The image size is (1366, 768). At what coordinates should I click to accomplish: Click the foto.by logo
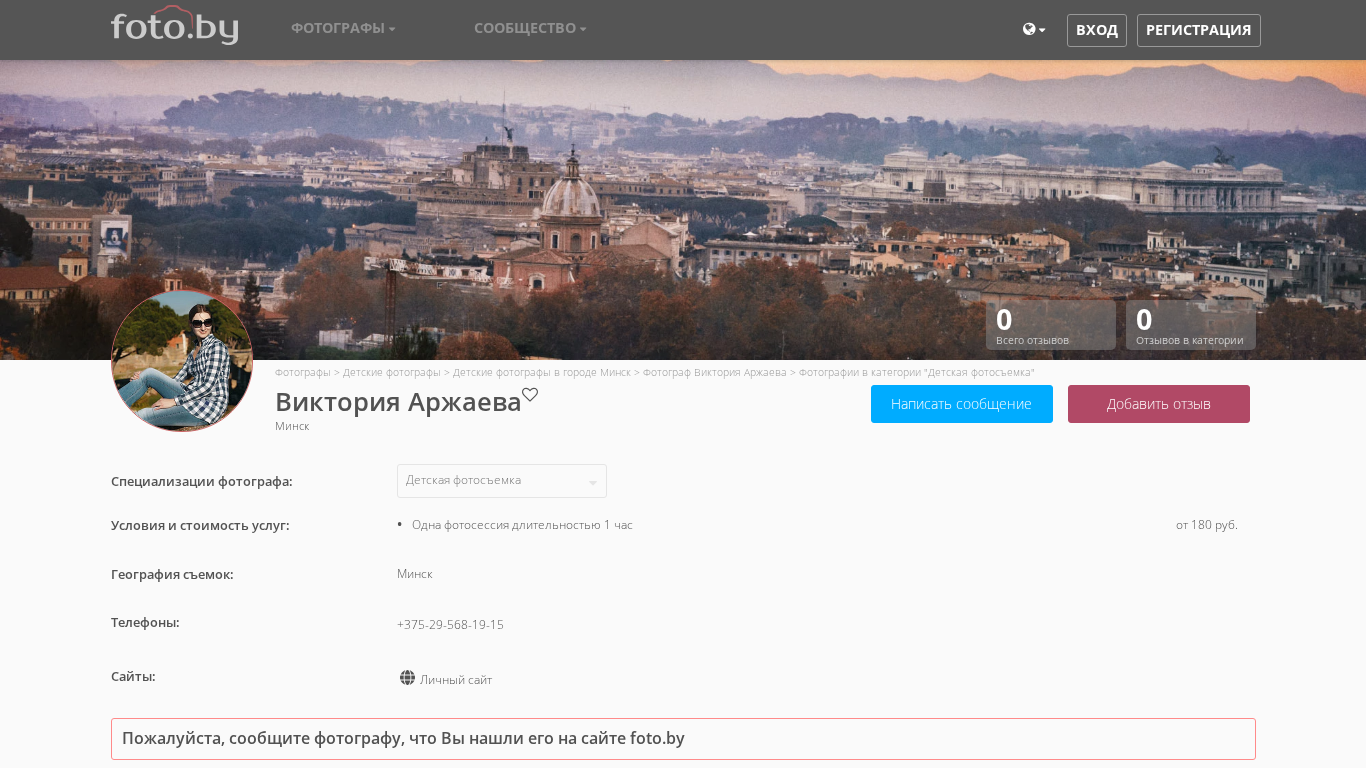tap(175, 26)
